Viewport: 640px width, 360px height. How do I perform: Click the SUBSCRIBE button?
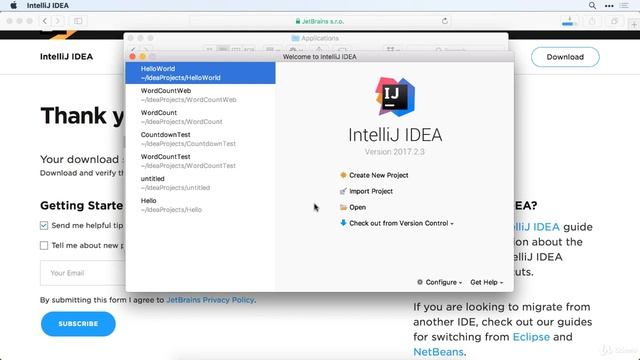[x=78, y=324]
